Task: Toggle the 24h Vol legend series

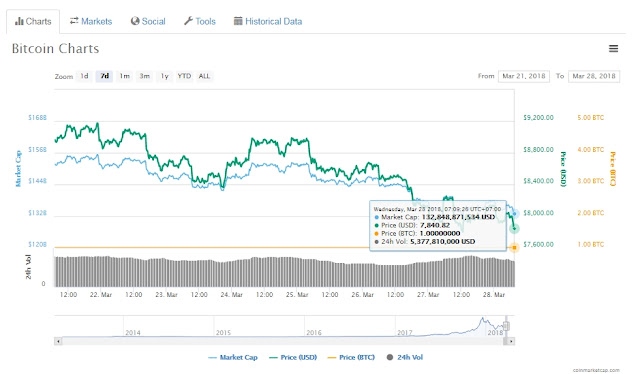Action: click(x=405, y=357)
